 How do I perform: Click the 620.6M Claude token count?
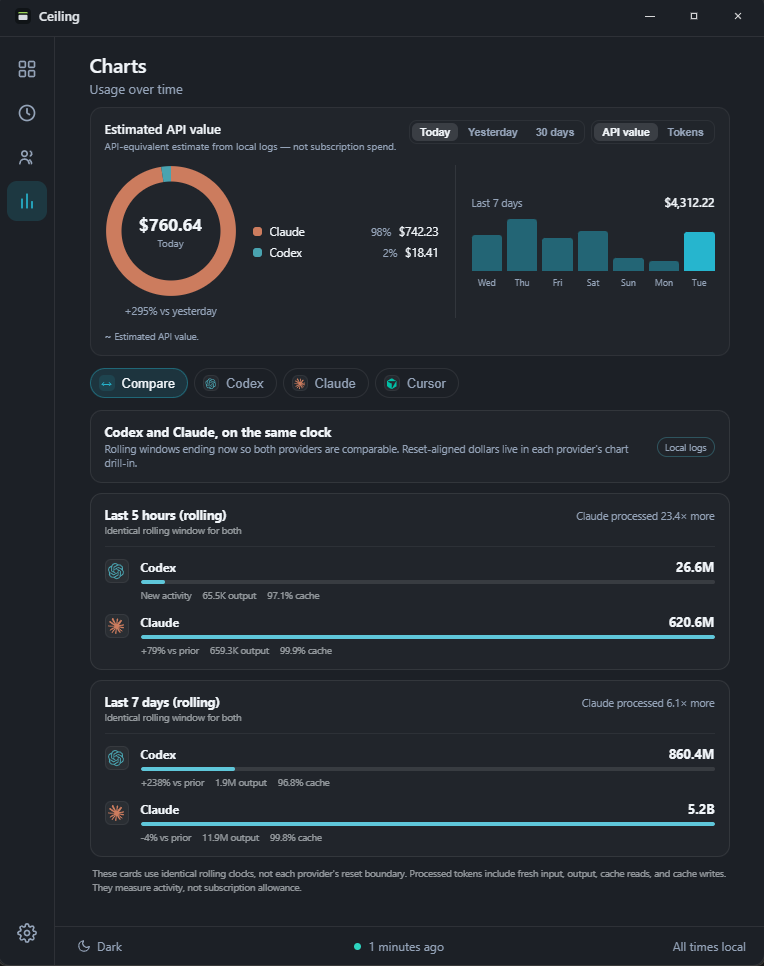(691, 622)
